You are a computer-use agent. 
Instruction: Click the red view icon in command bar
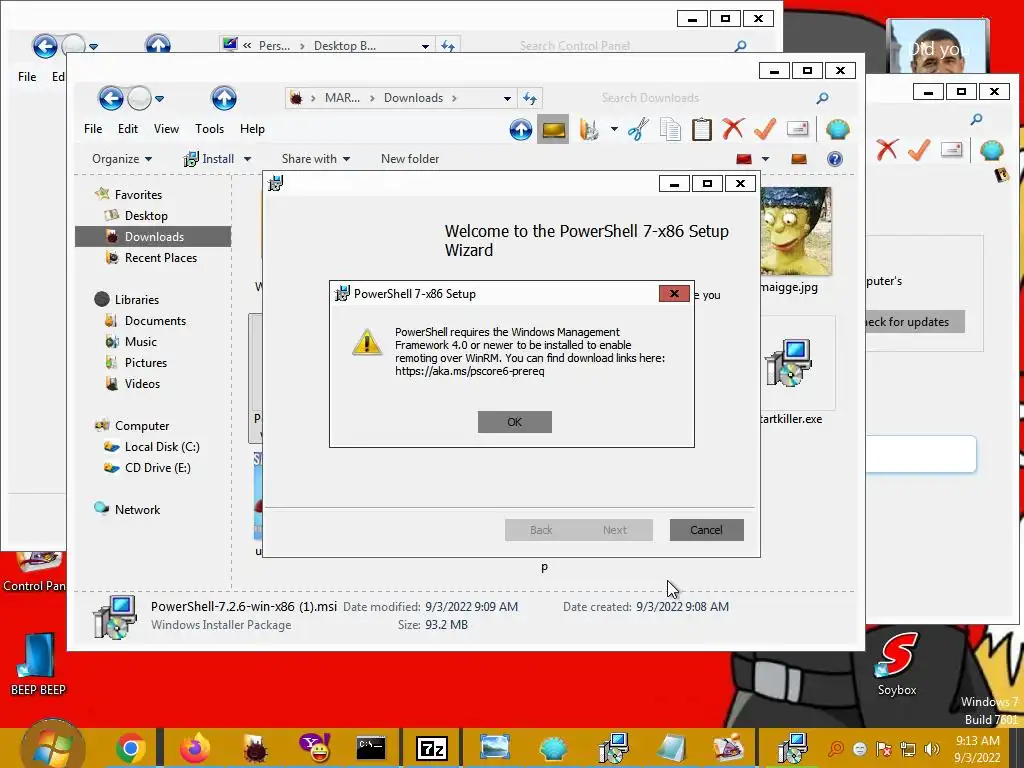pyautogui.click(x=744, y=159)
